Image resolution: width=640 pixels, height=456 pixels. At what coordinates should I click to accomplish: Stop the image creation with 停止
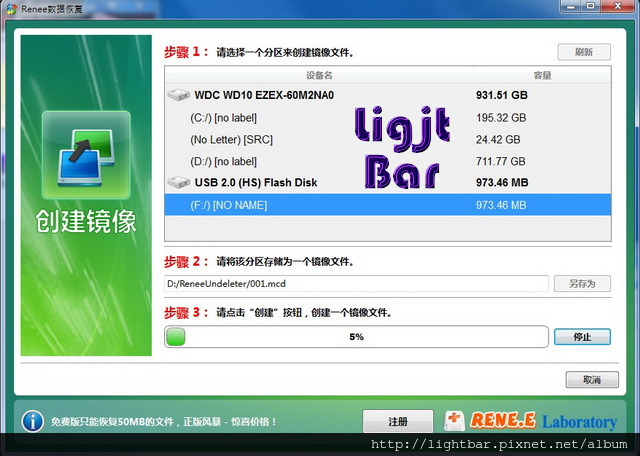(582, 337)
